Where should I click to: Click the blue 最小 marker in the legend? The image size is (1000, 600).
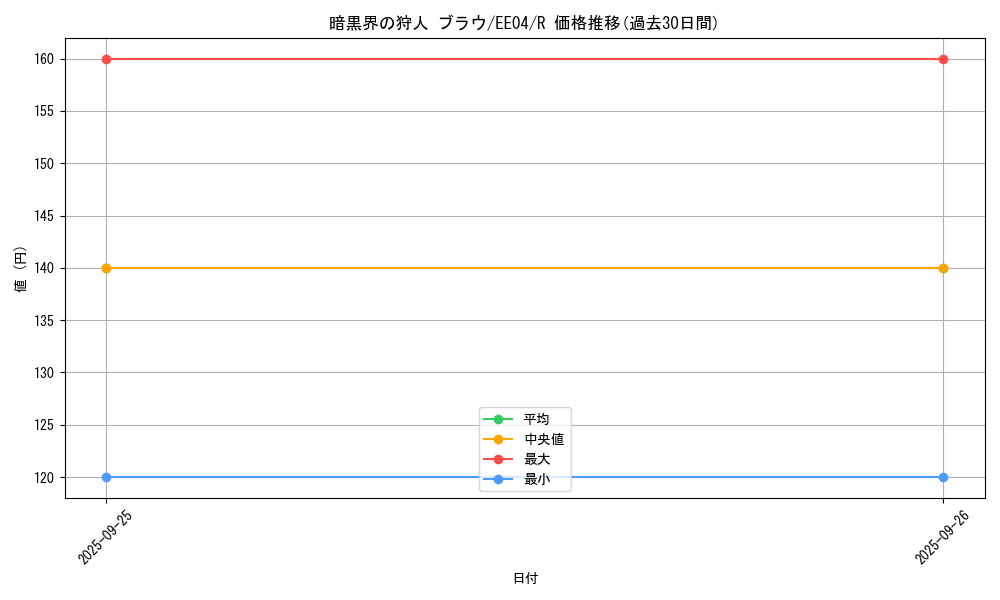coord(498,480)
